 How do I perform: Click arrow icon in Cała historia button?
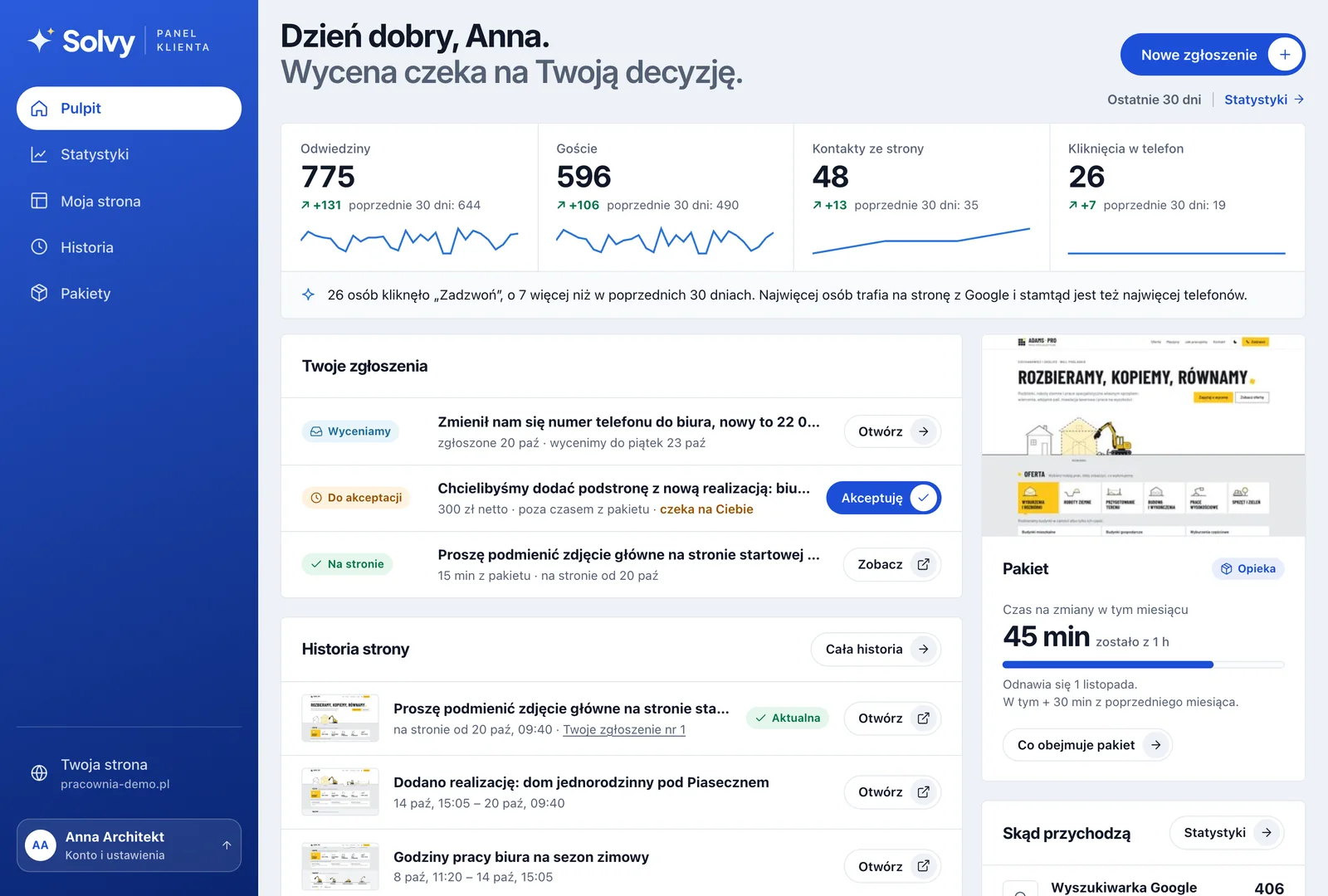click(923, 649)
